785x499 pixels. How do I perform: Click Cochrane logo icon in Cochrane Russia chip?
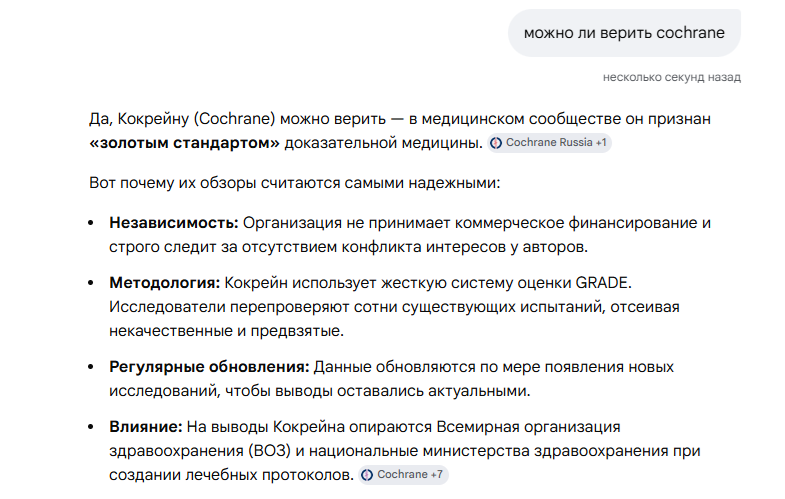(496, 143)
